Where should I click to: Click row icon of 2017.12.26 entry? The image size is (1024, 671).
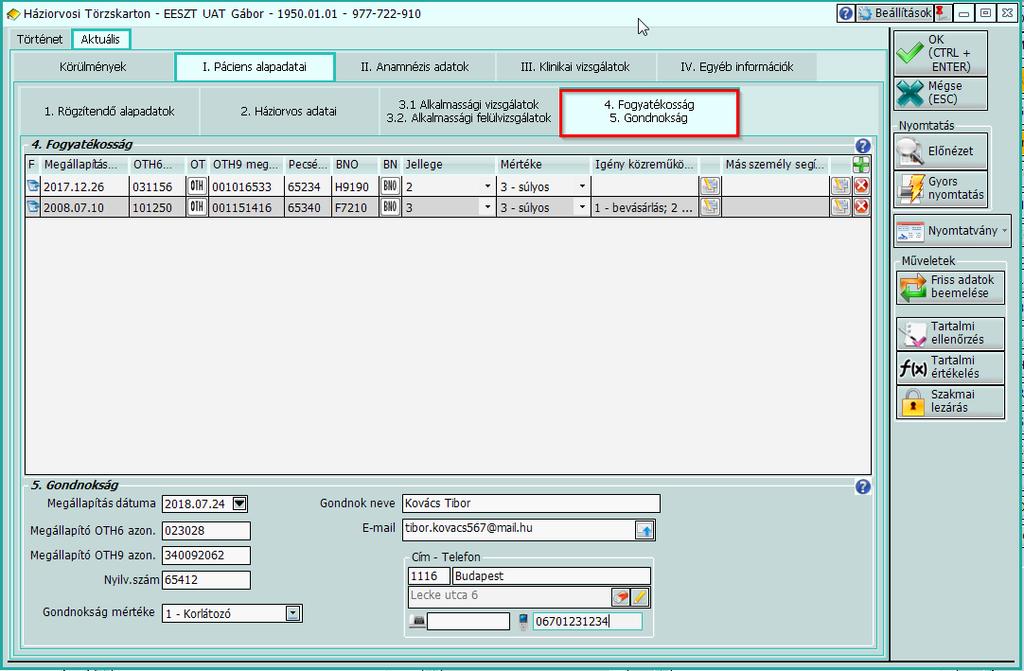pyautogui.click(x=33, y=186)
